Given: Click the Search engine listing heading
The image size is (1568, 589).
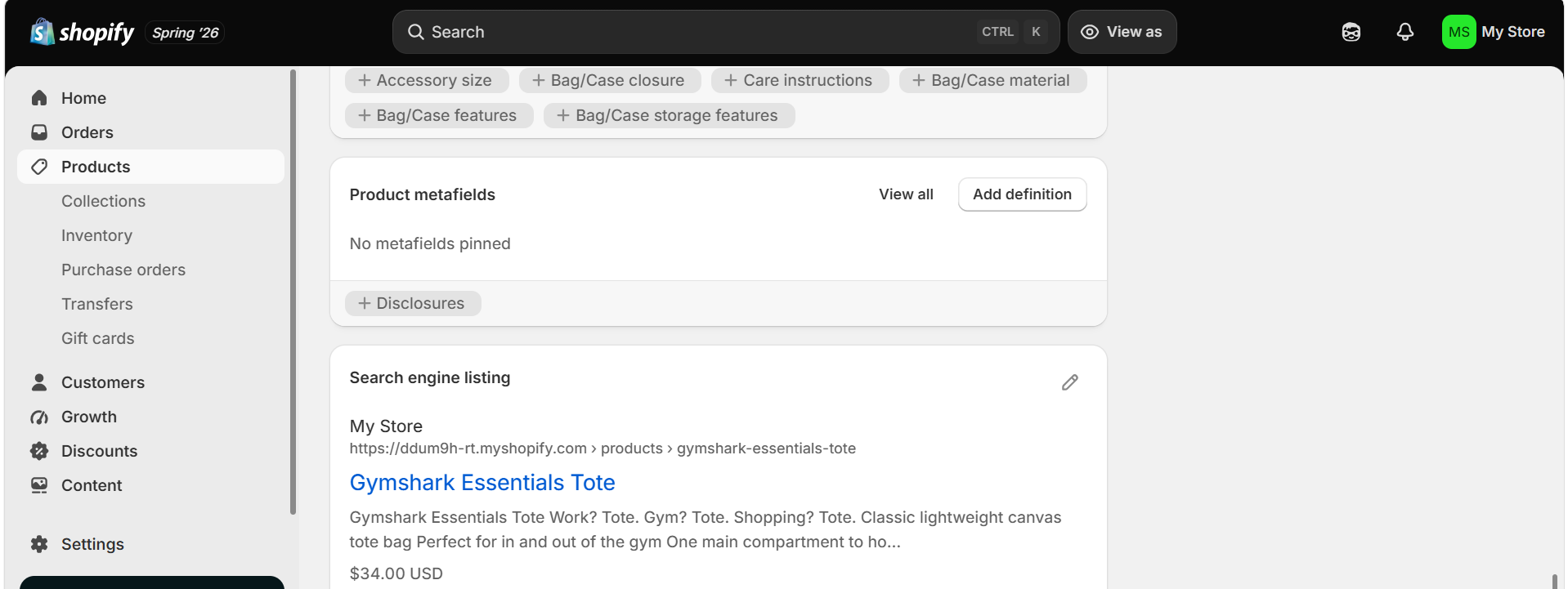Looking at the screenshot, I should point(430,377).
